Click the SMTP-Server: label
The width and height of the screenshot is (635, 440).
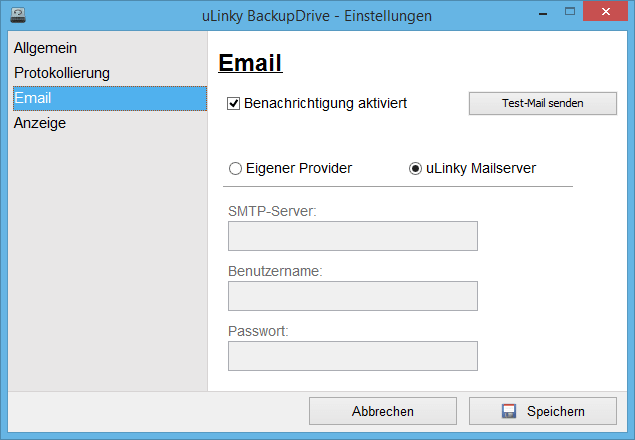pos(272,211)
